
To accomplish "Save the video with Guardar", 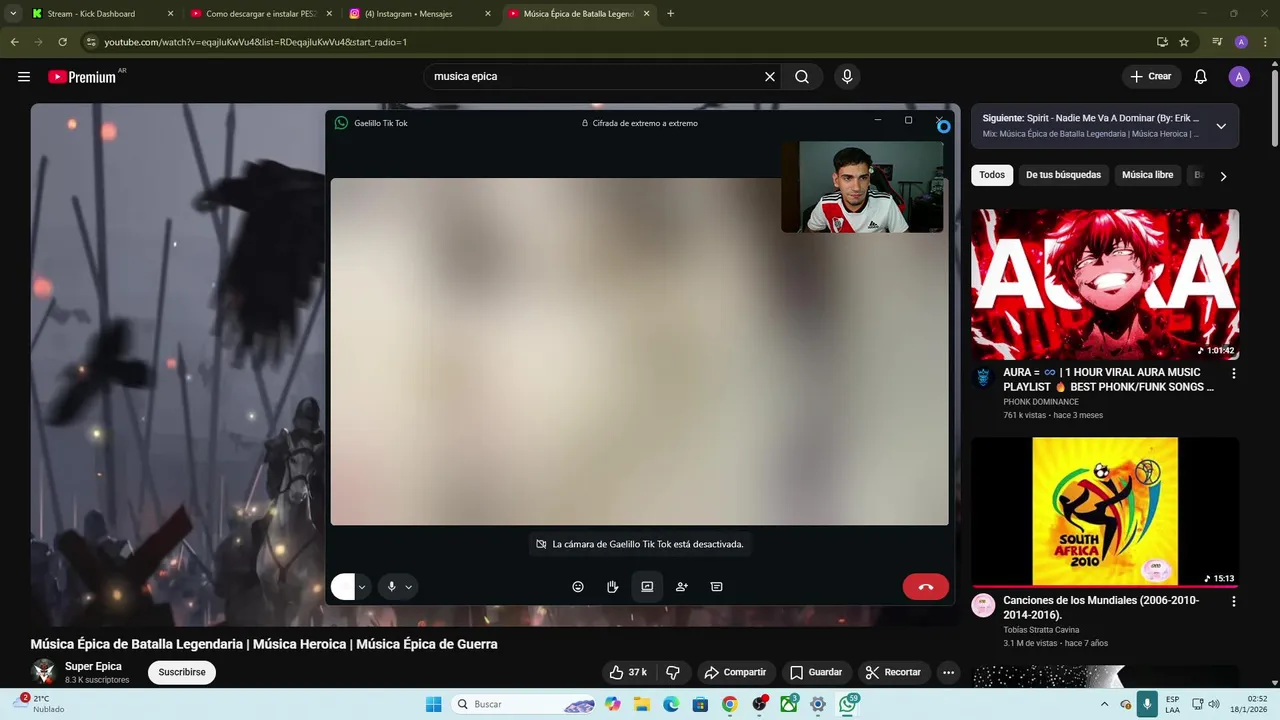I will pyautogui.click(x=816, y=672).
